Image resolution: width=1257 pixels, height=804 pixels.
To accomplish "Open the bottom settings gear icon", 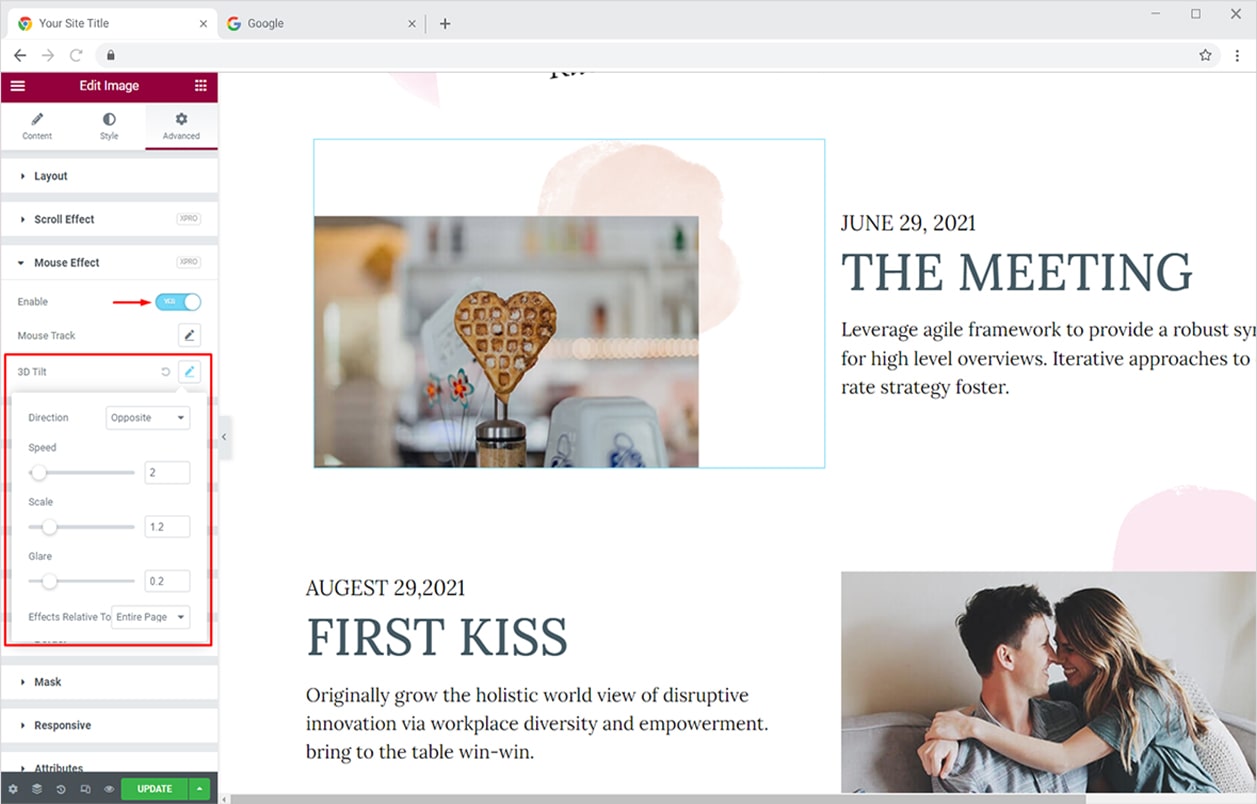I will pos(13,789).
